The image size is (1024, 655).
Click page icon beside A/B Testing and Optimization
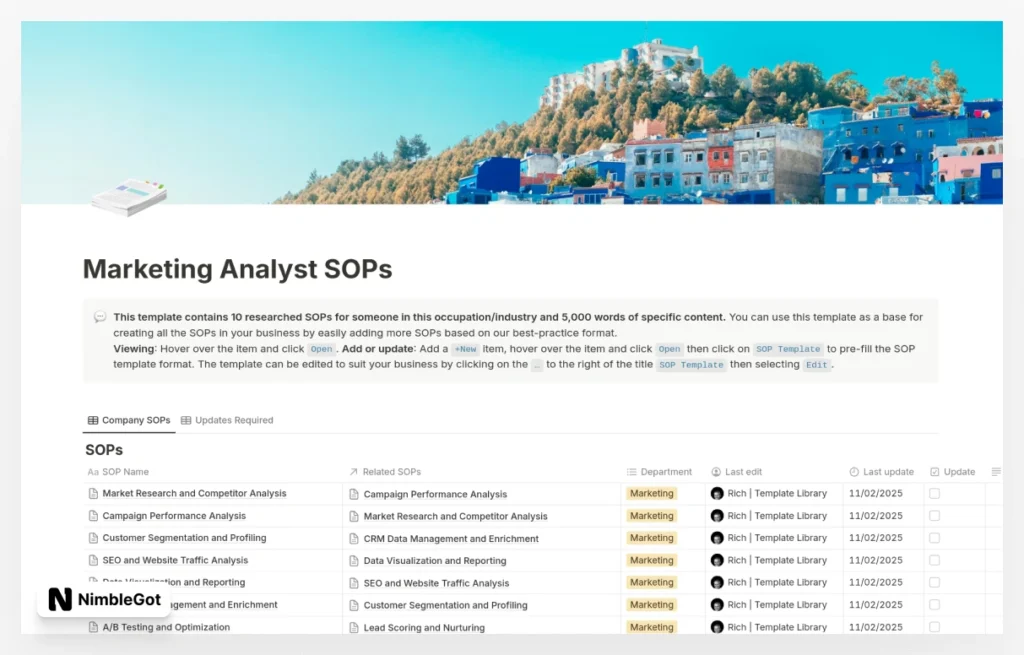93,627
